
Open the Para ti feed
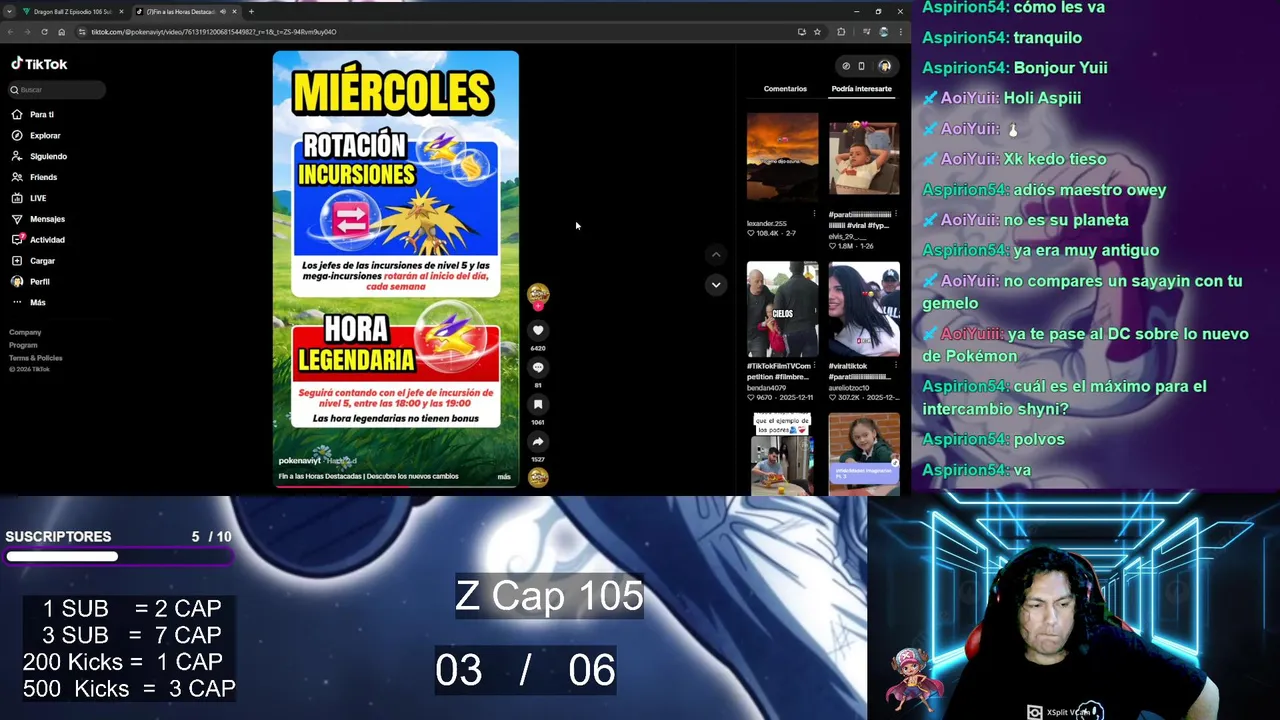33,115
